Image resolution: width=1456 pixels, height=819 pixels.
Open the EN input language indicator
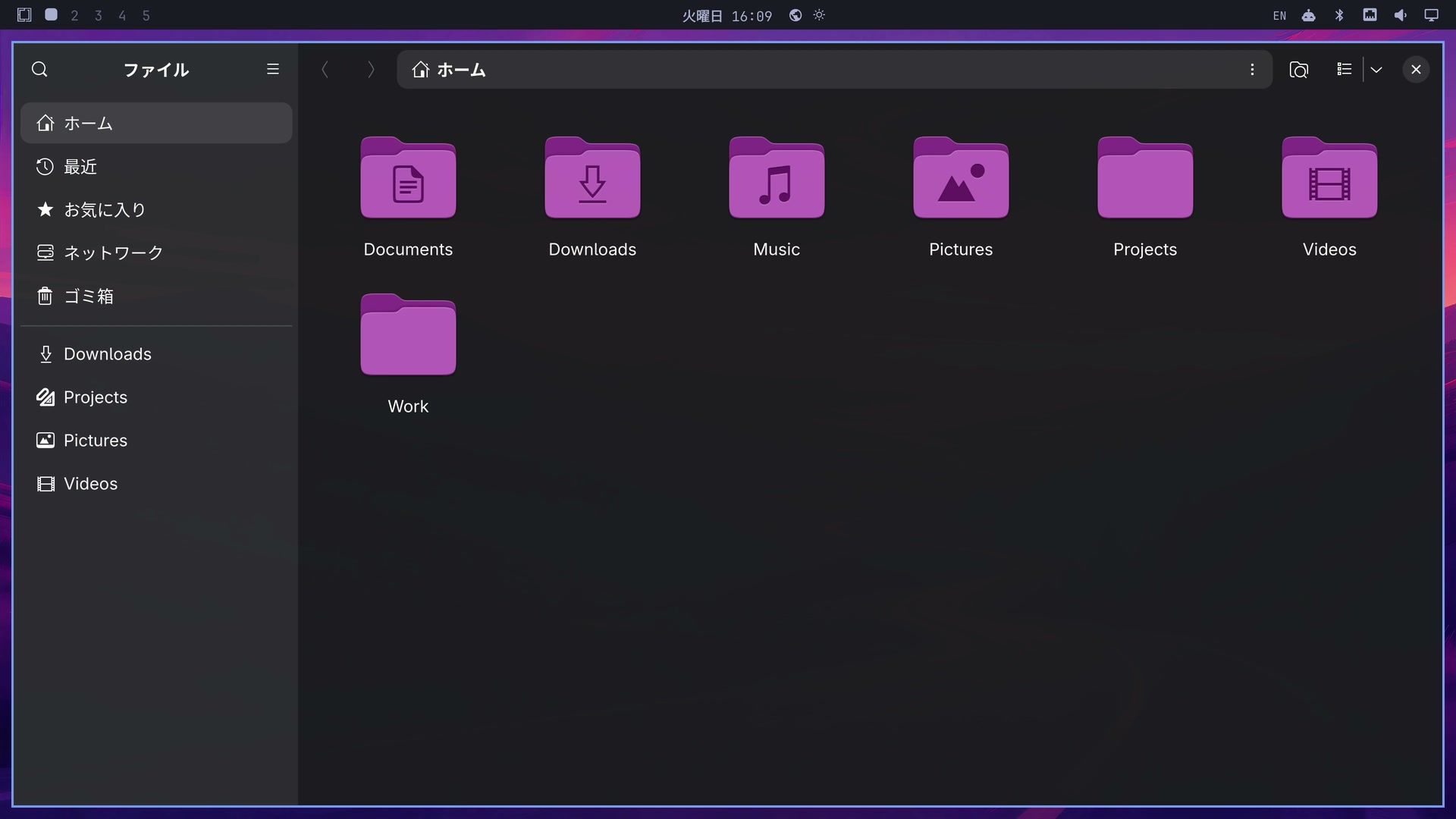point(1279,16)
